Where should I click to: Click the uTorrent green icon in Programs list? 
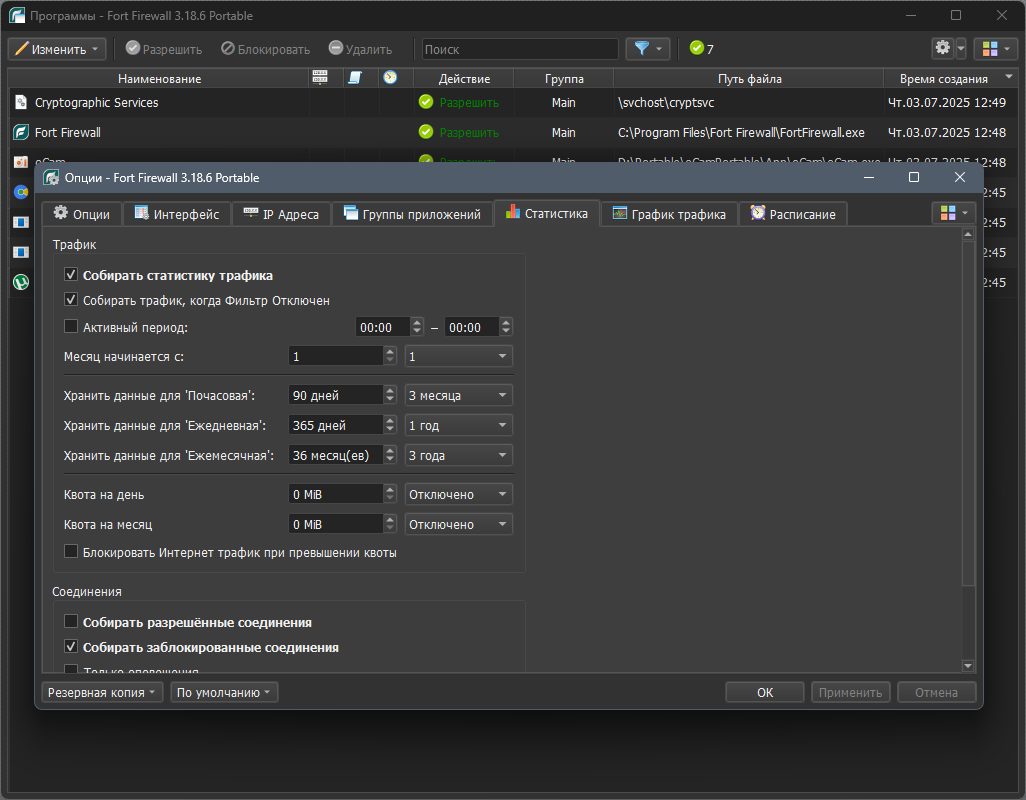tap(21, 282)
